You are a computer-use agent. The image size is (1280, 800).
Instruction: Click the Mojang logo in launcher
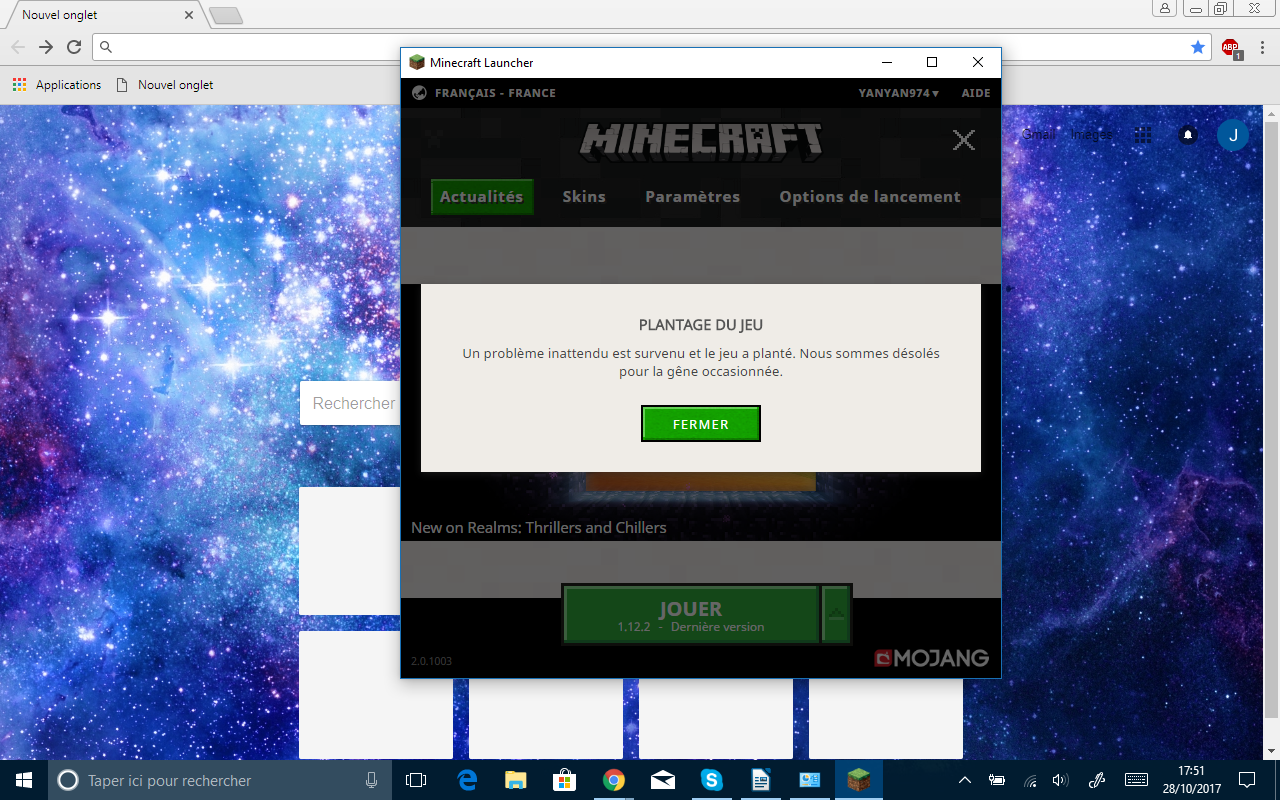point(932,658)
